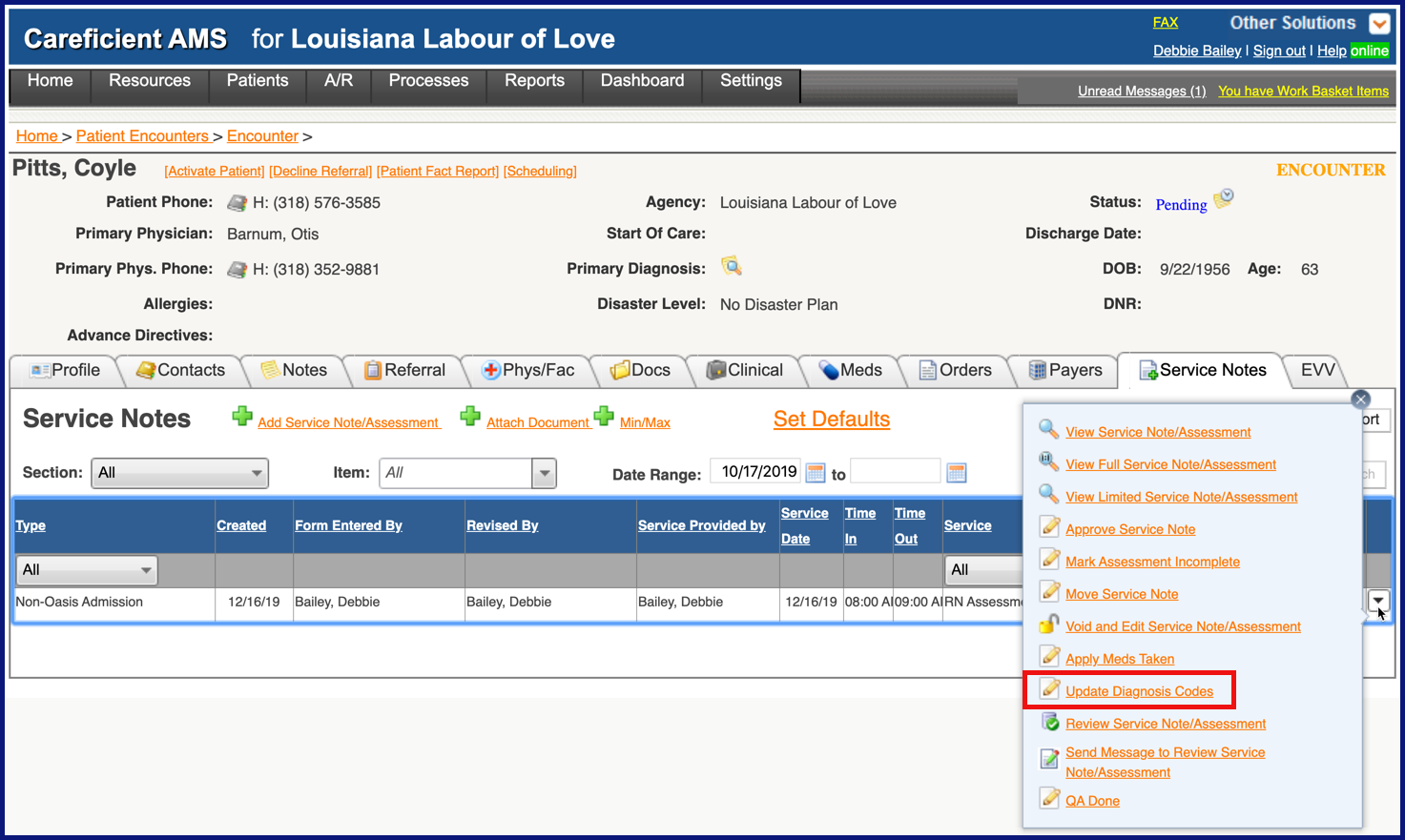Open the Primary Diagnosis lookup icon

[732, 266]
